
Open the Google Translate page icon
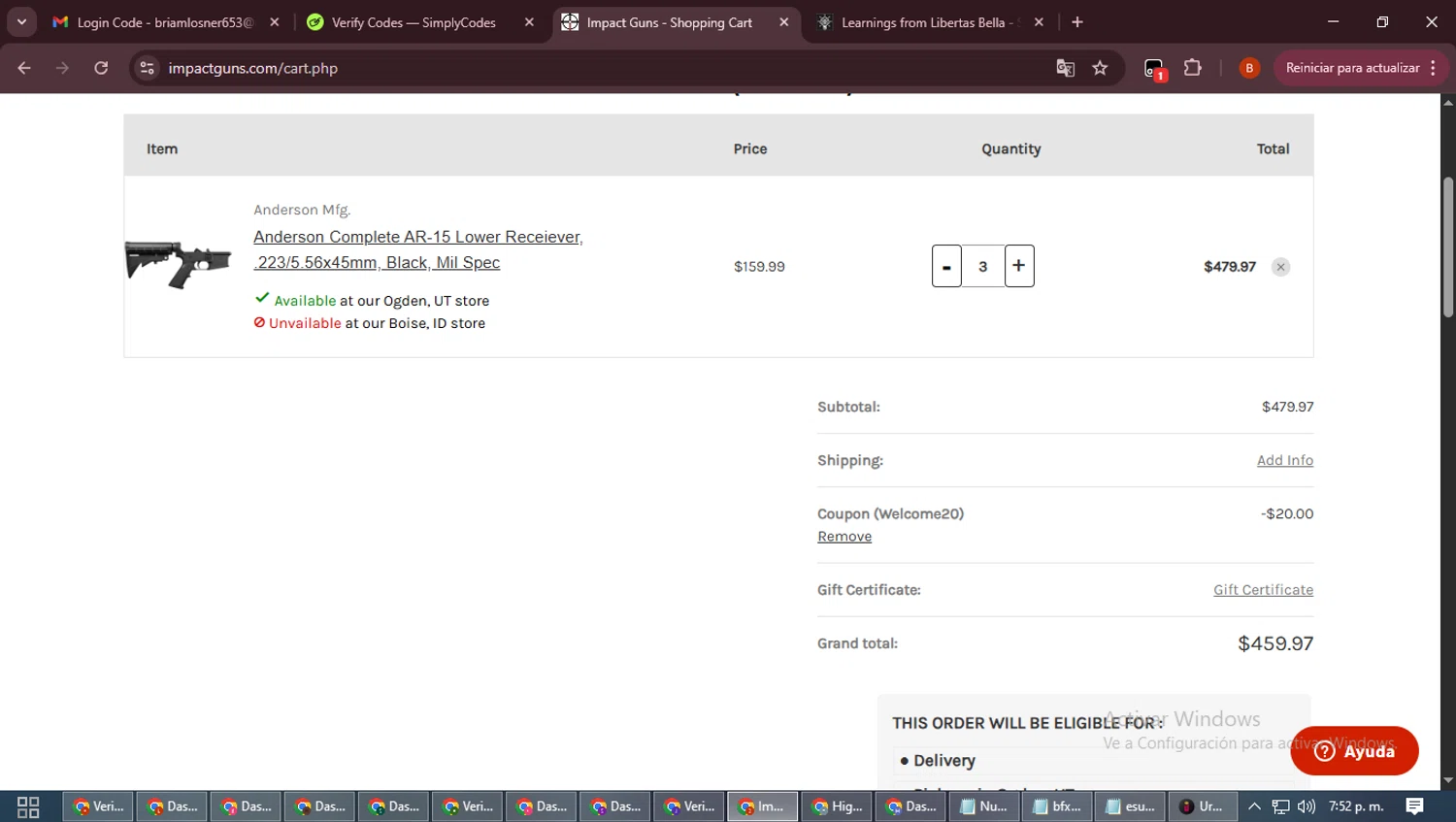1065,68
